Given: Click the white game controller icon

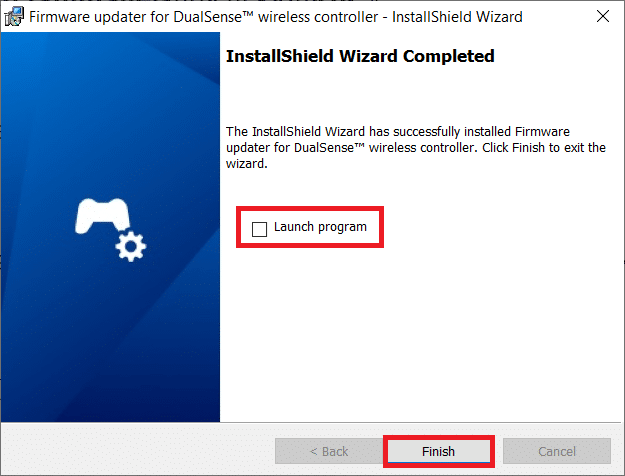Looking at the screenshot, I should [x=102, y=216].
